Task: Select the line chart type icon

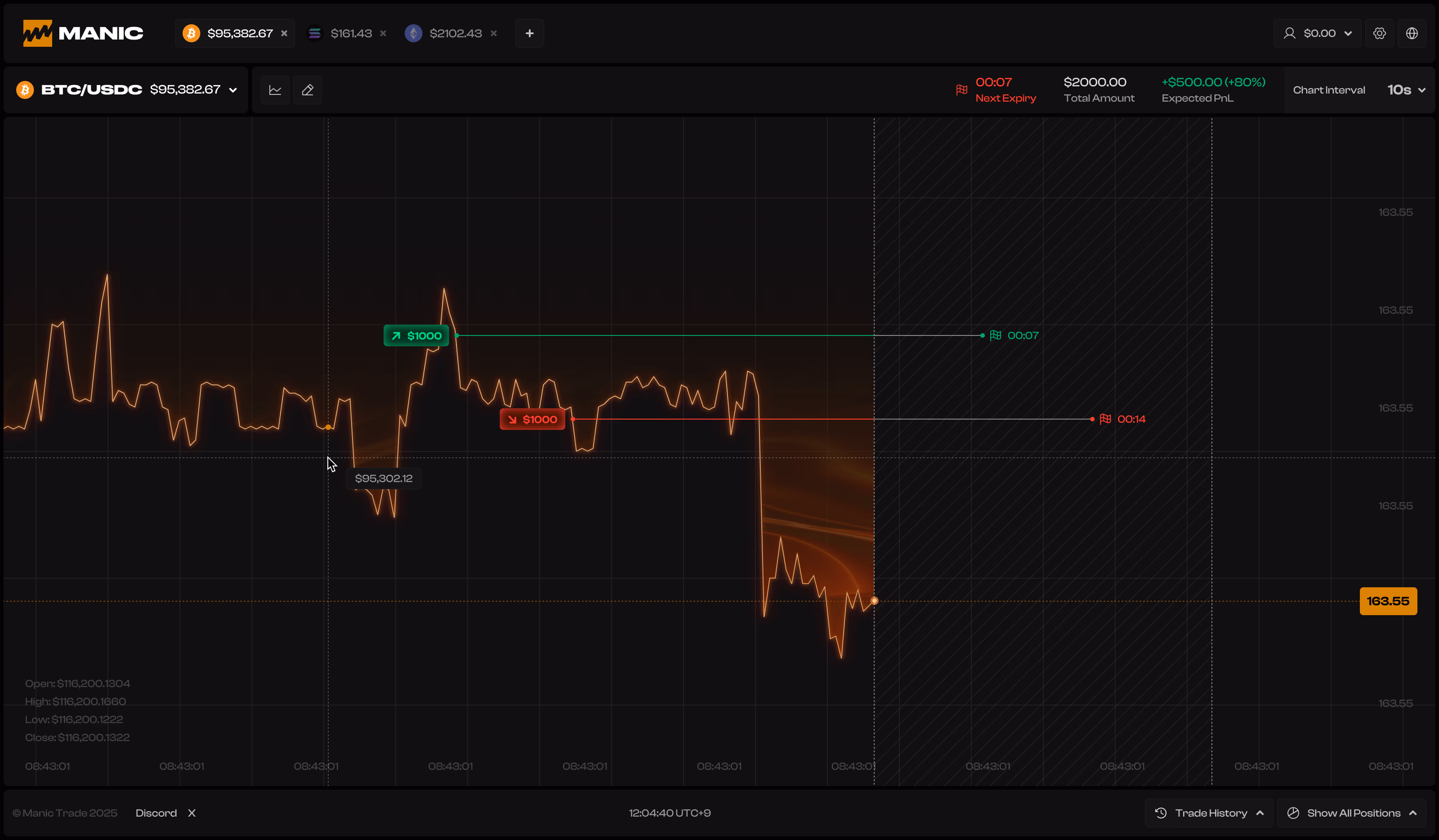Action: click(x=275, y=89)
